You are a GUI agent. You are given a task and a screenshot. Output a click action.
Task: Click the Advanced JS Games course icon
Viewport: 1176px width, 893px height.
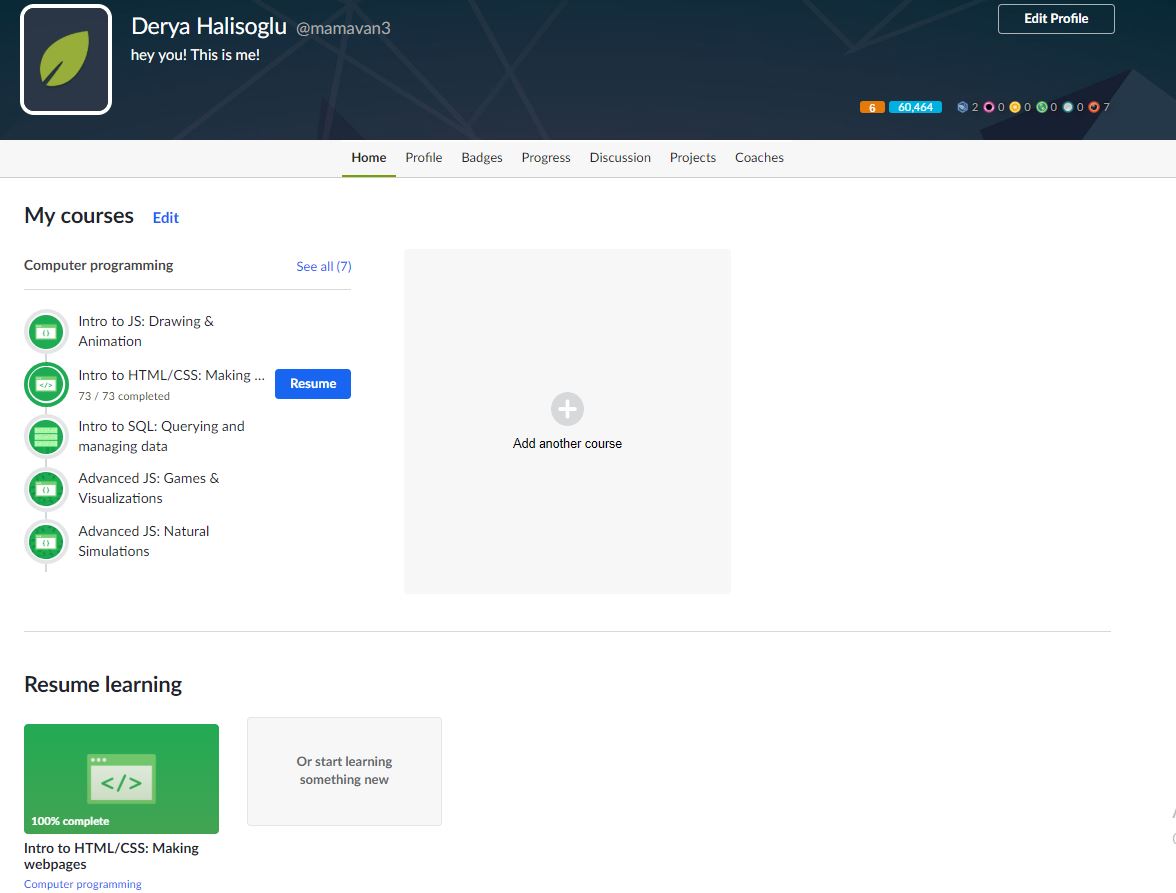pos(46,489)
